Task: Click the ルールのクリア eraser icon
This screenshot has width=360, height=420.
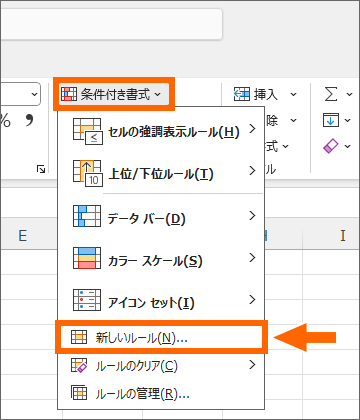Action: pyautogui.click(x=79, y=365)
